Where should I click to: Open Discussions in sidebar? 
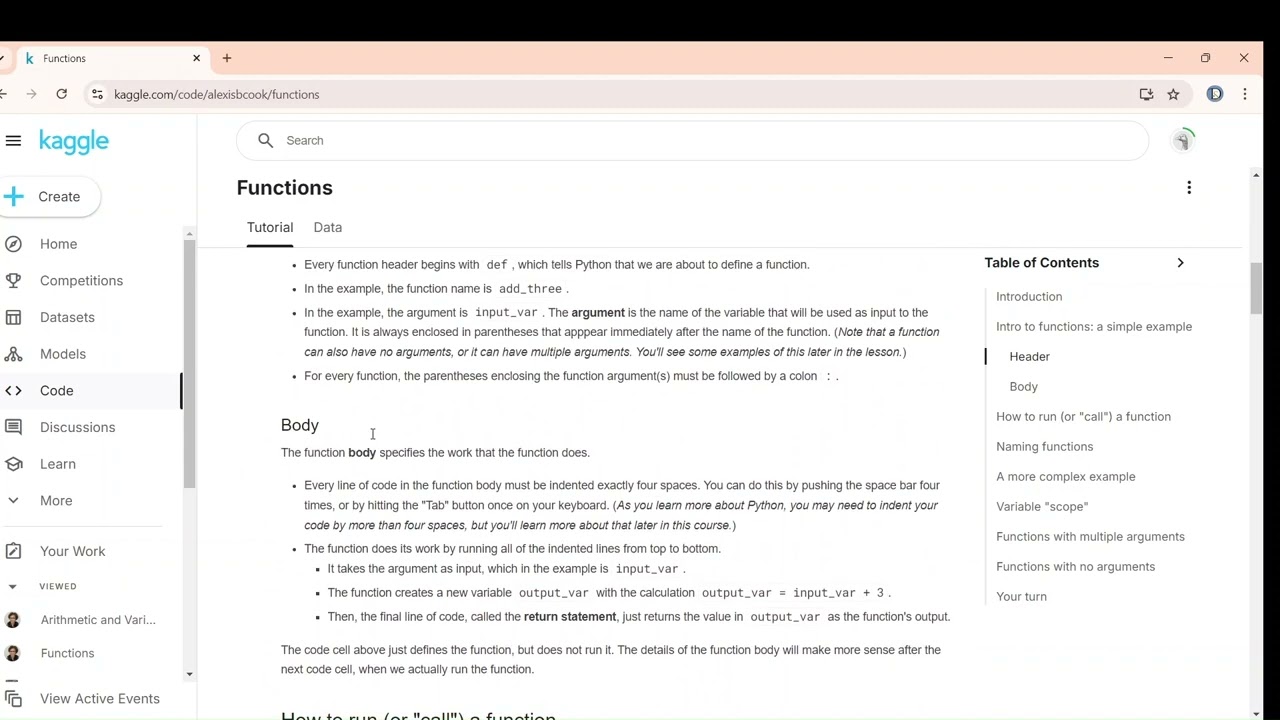pos(77,427)
